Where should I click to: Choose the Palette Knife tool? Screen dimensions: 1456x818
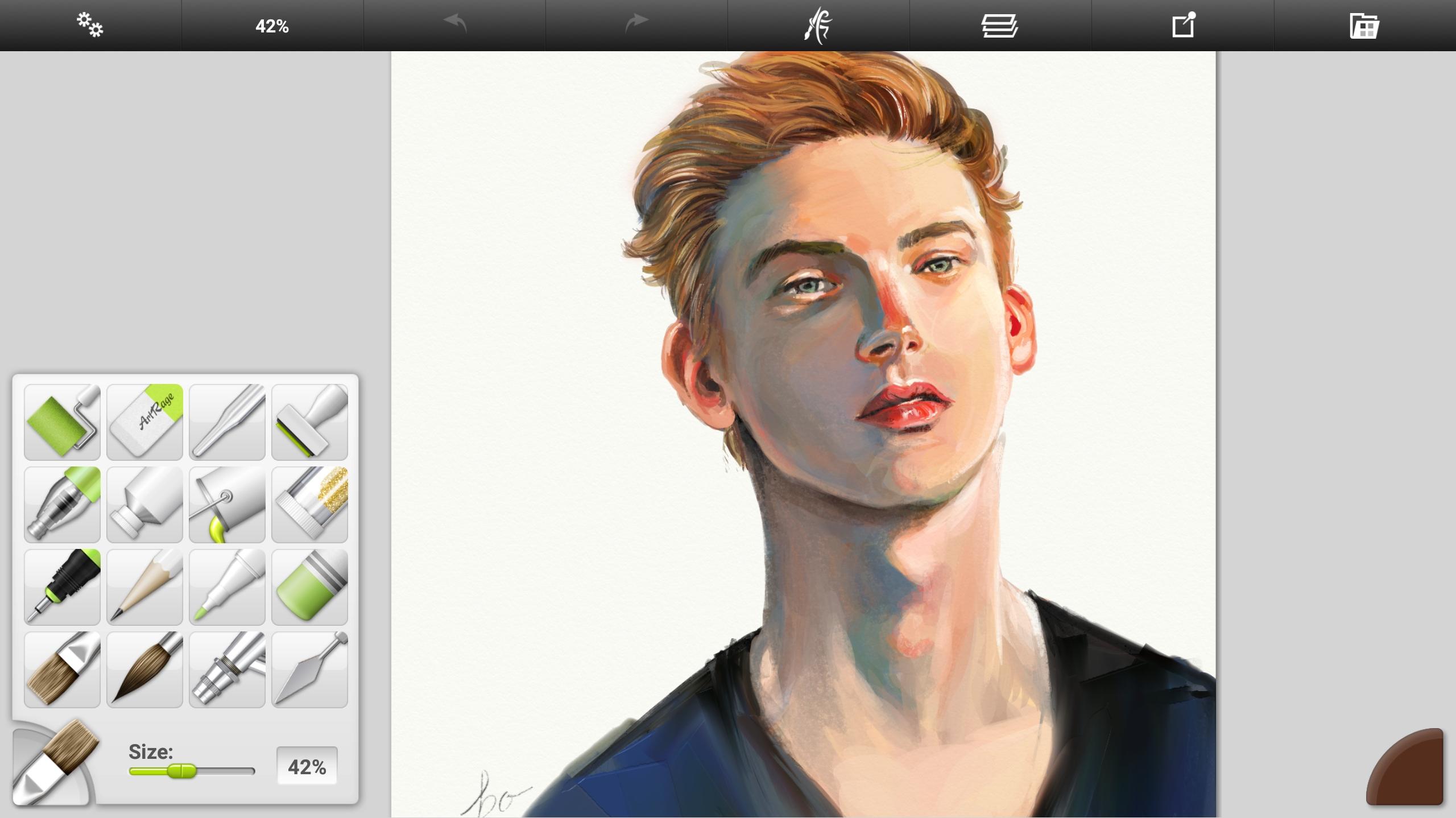point(309,670)
